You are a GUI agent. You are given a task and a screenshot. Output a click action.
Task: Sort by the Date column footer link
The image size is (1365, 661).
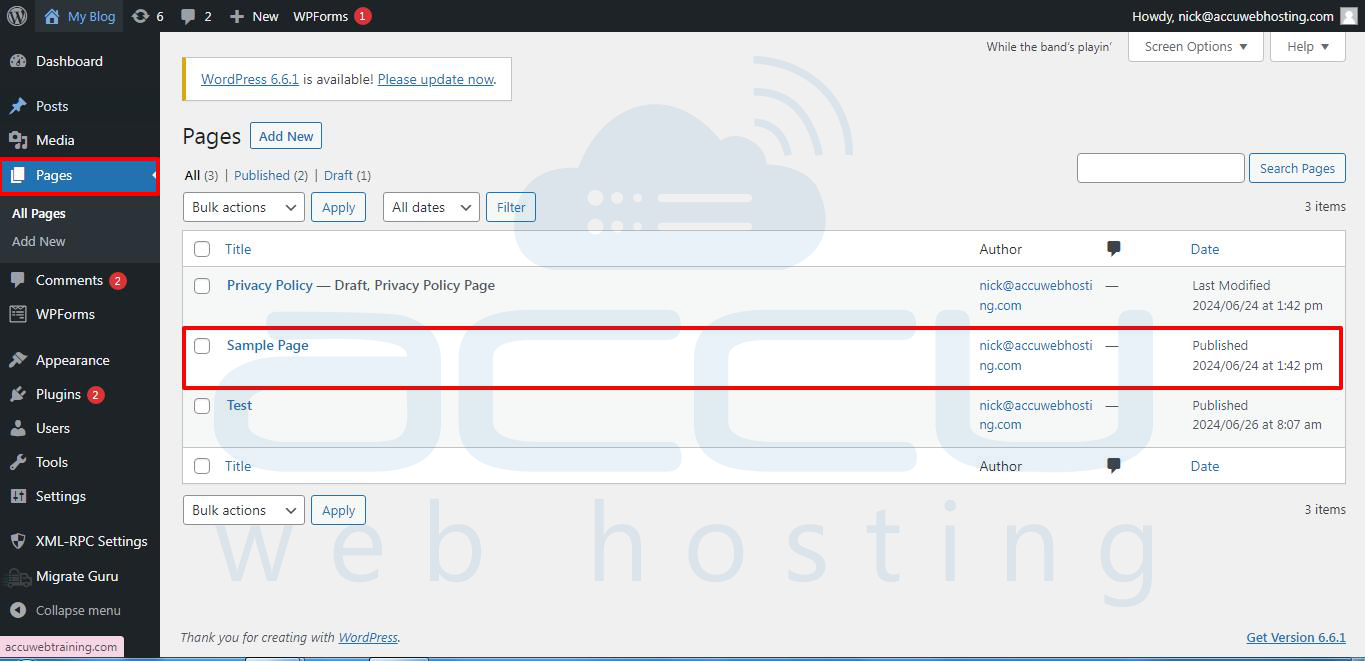[x=1205, y=466]
